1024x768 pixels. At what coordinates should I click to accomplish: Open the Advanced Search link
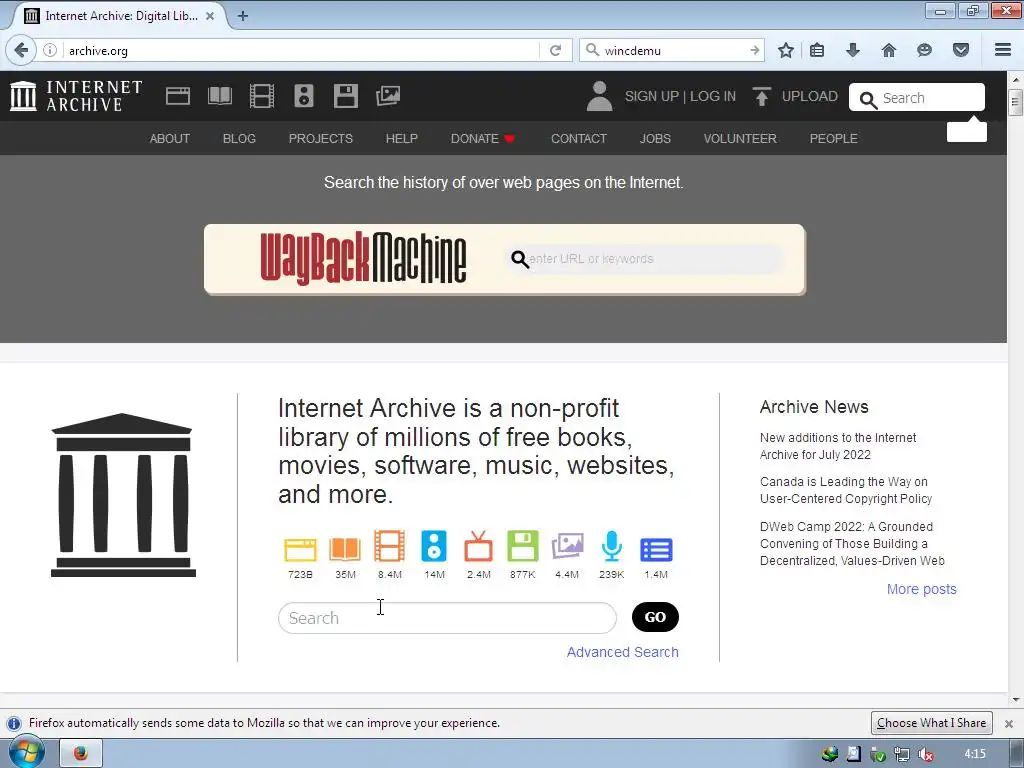coord(622,652)
